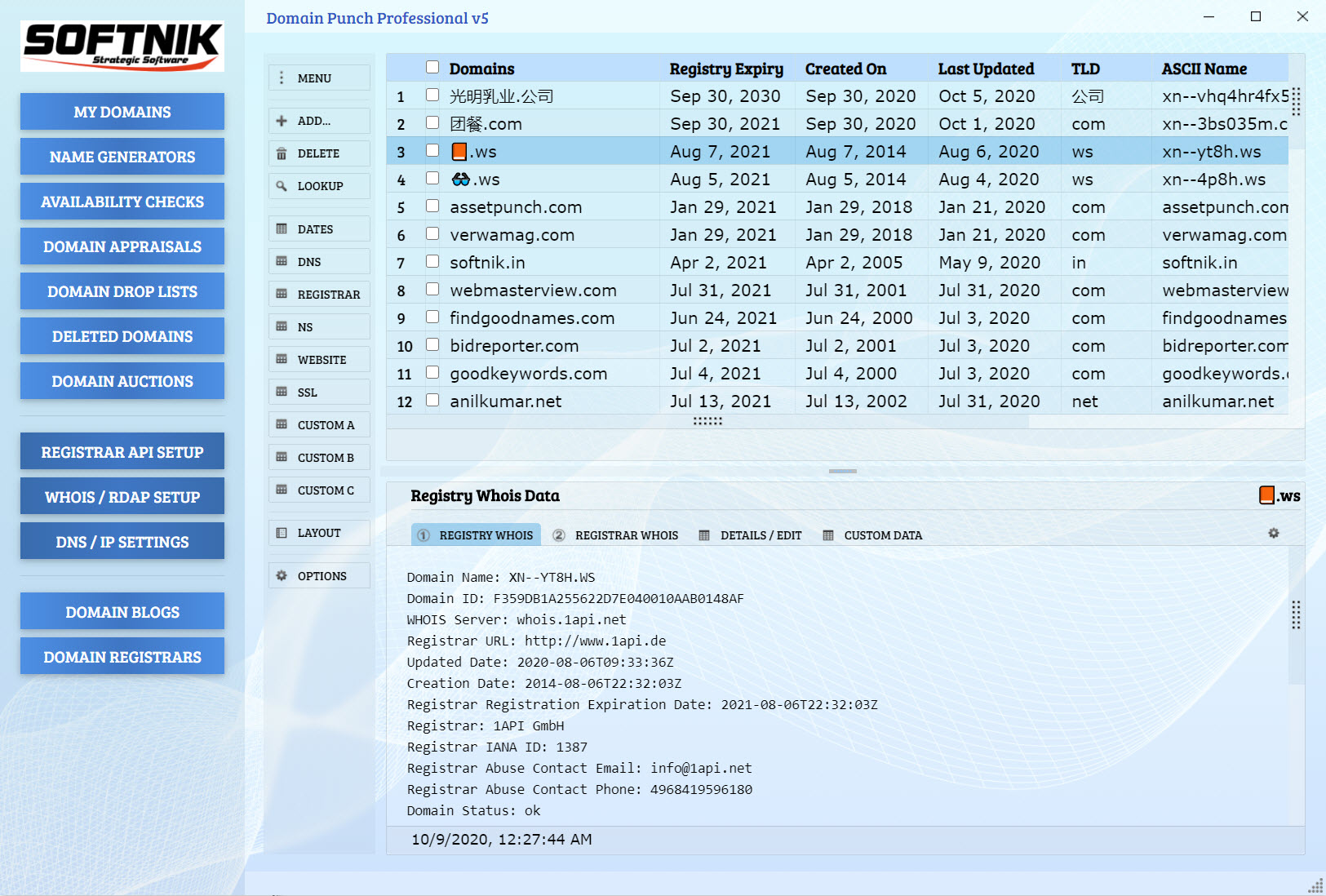Check the box for verwamag.com
1326x896 pixels.
click(x=432, y=234)
